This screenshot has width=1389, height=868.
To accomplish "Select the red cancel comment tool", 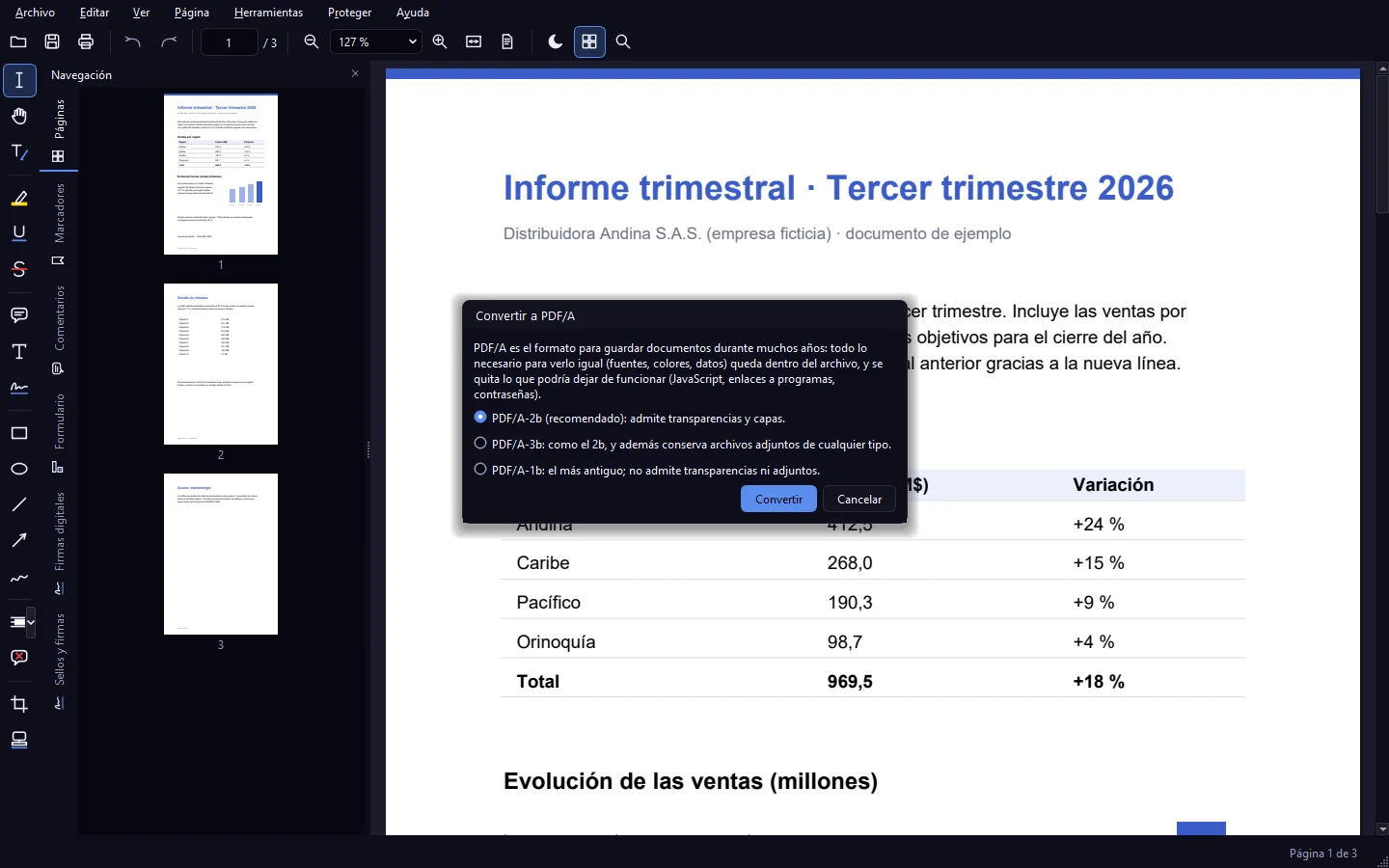I will (x=19, y=658).
